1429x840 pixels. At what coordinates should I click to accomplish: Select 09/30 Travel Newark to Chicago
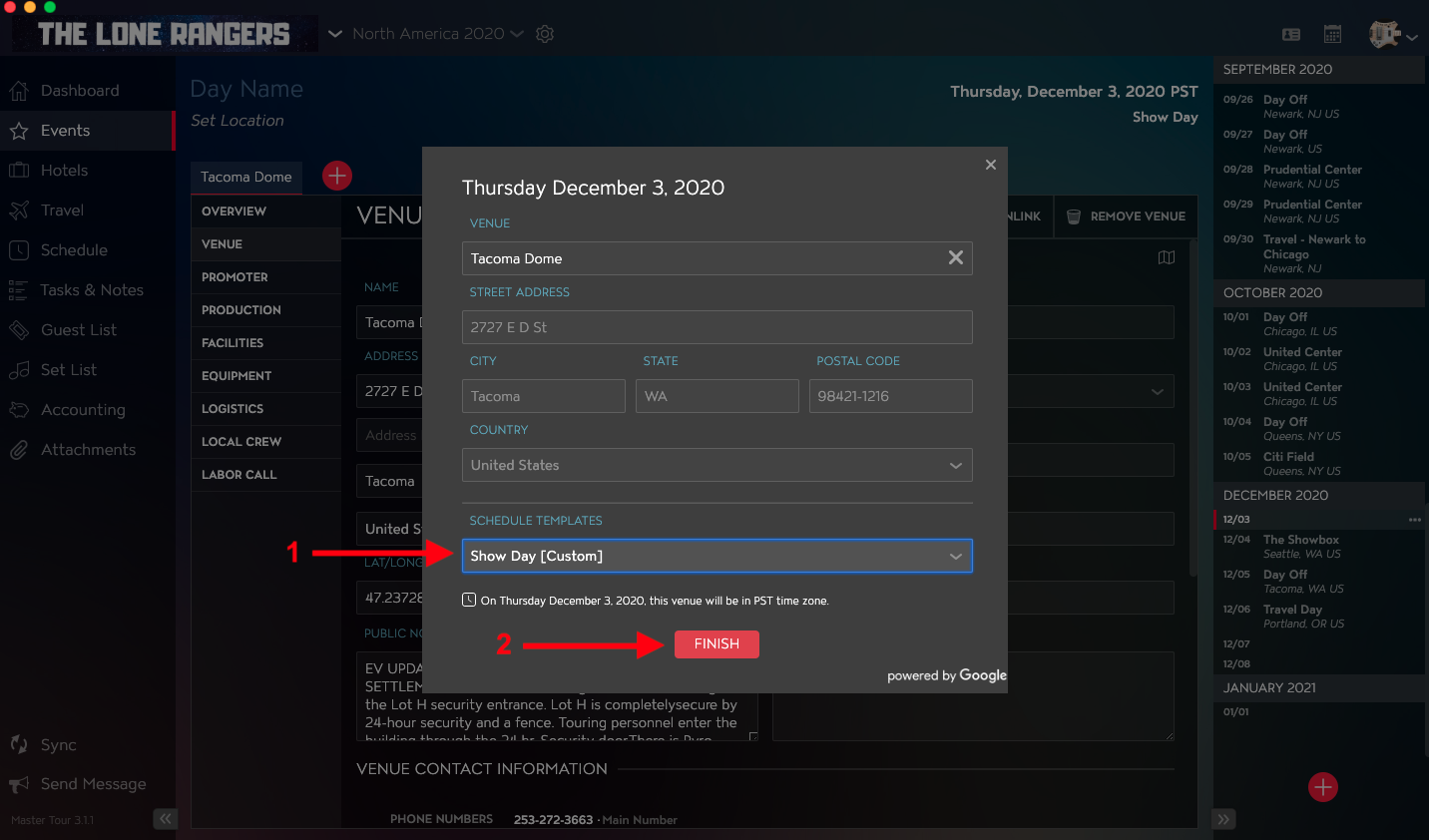[1317, 253]
